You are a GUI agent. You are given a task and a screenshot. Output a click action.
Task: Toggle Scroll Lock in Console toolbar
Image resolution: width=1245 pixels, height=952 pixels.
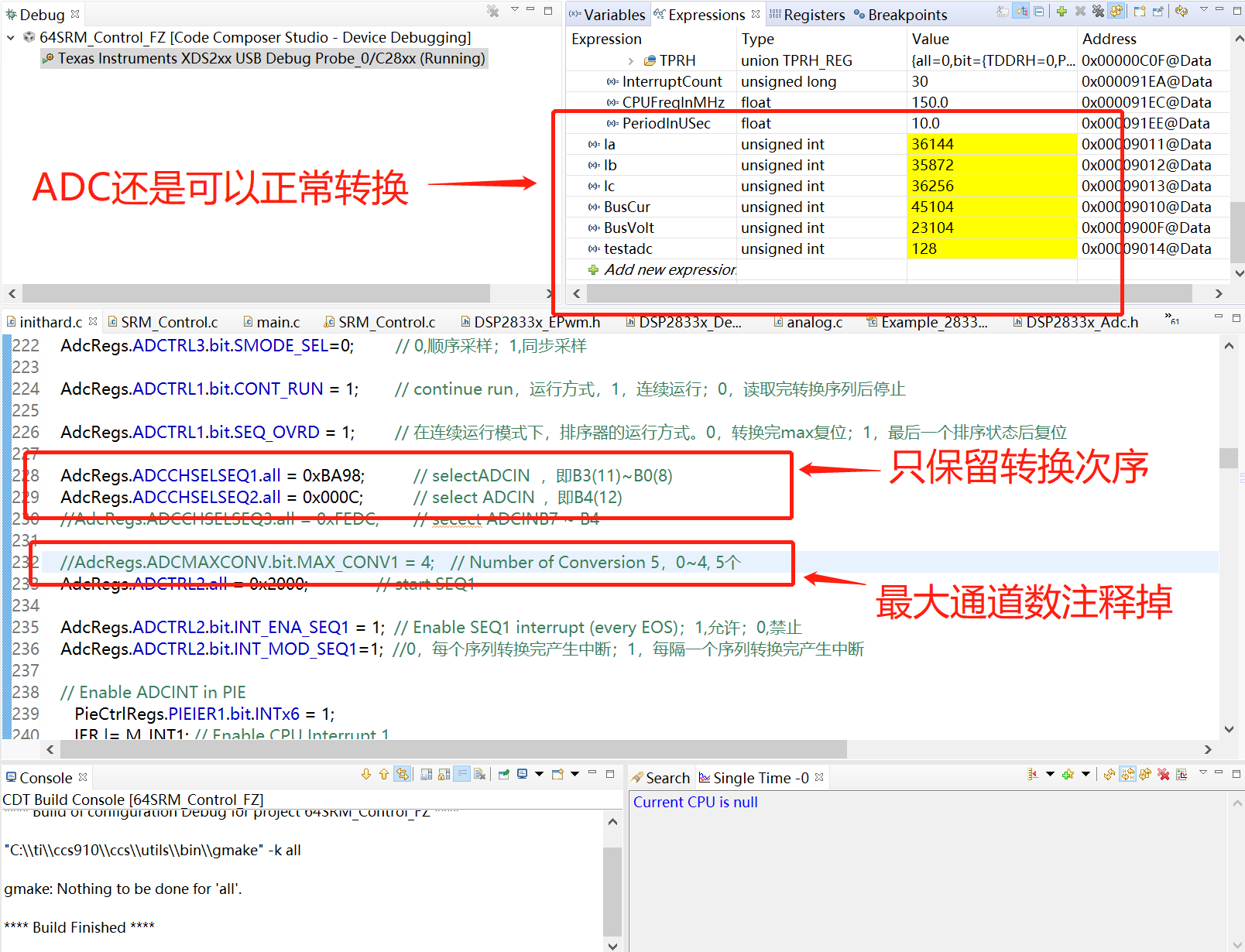pos(444,774)
